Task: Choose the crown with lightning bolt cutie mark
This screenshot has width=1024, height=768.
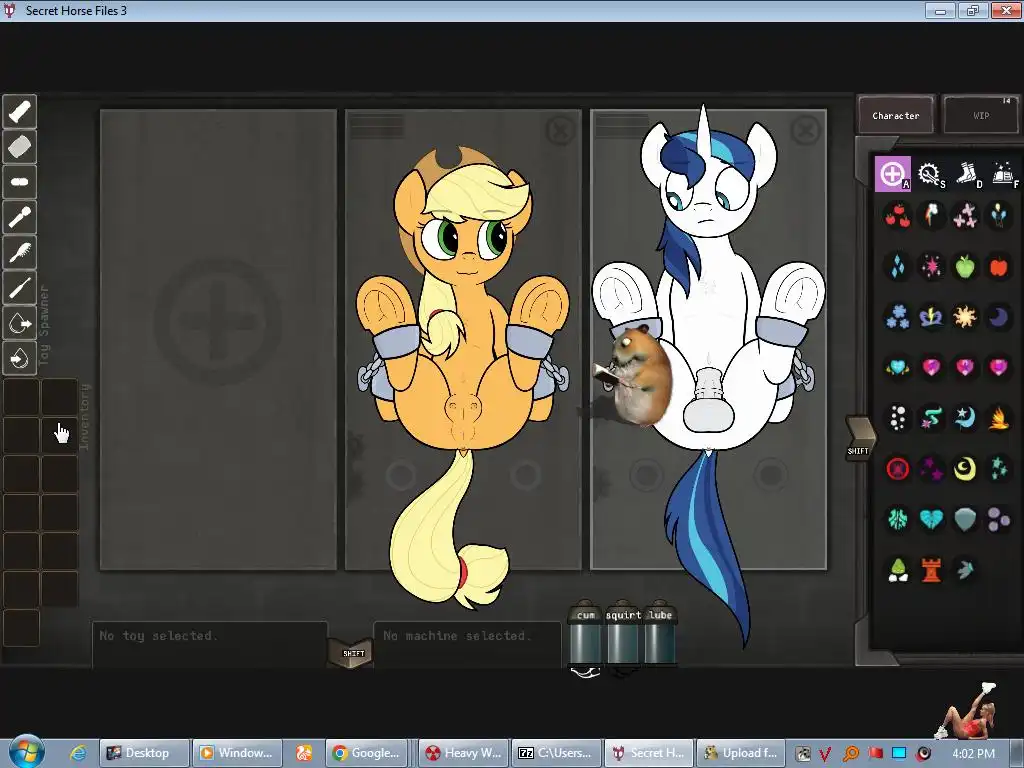Action: tap(932, 317)
